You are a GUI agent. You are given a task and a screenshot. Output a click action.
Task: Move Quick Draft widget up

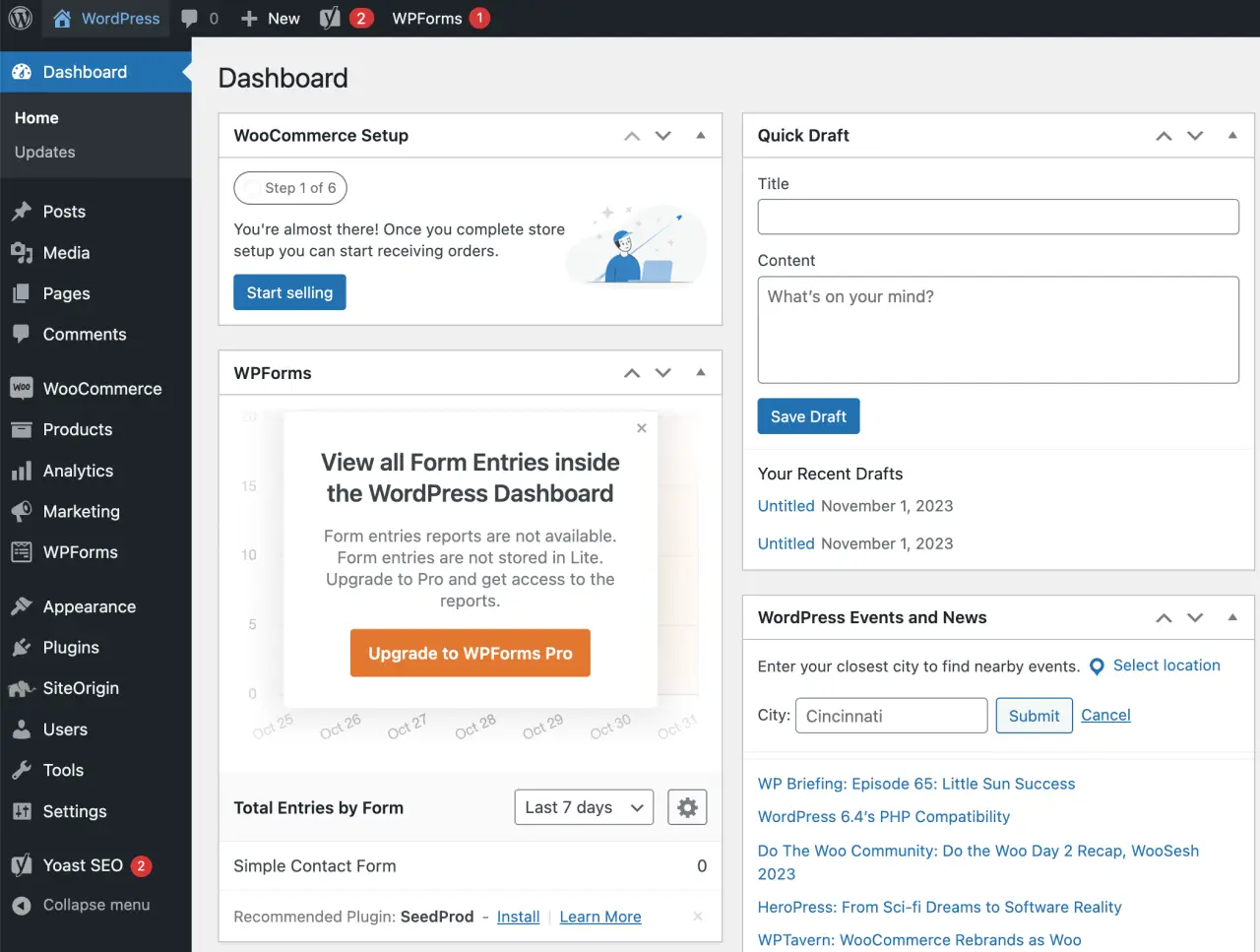tap(1164, 136)
